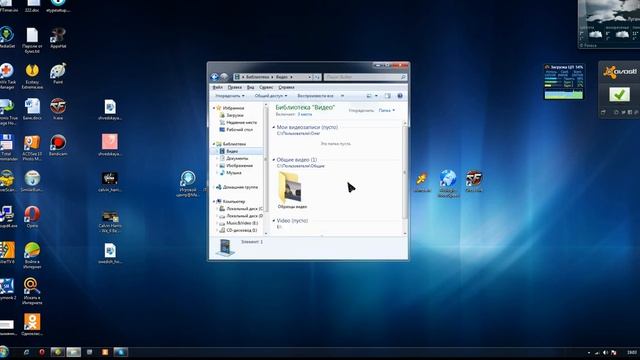The width and height of the screenshot is (640, 360).
Task: Collapse the Библиотеки group arrow
Action: coord(214,144)
